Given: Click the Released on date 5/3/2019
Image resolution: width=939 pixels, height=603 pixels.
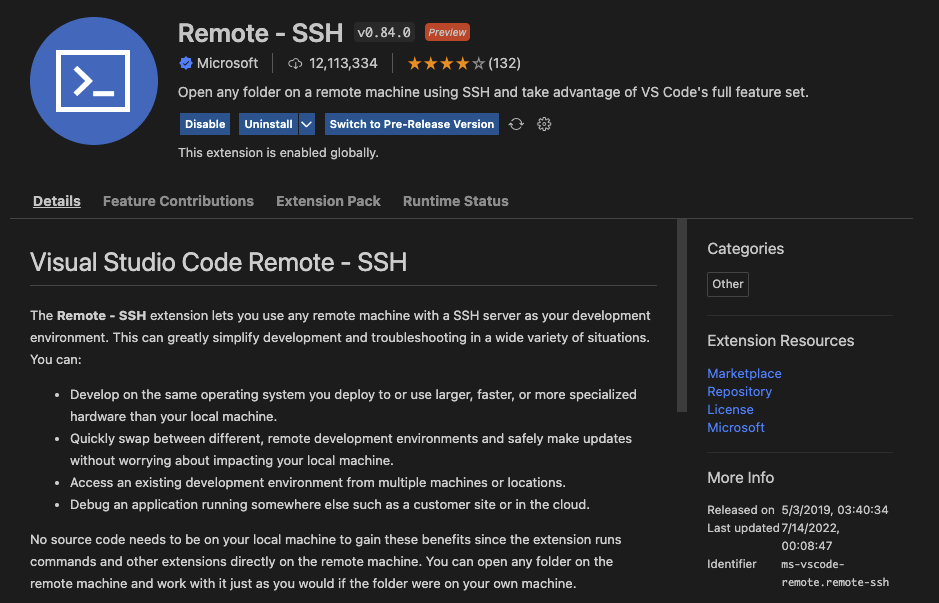Looking at the screenshot, I should coord(835,510).
